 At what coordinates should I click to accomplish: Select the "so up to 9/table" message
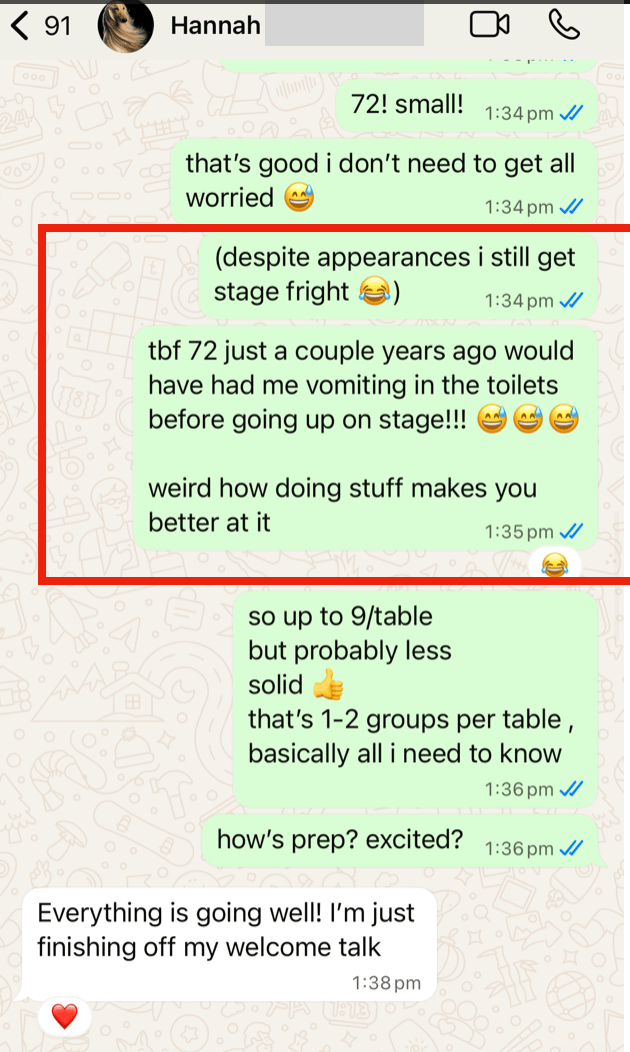[x=415, y=700]
